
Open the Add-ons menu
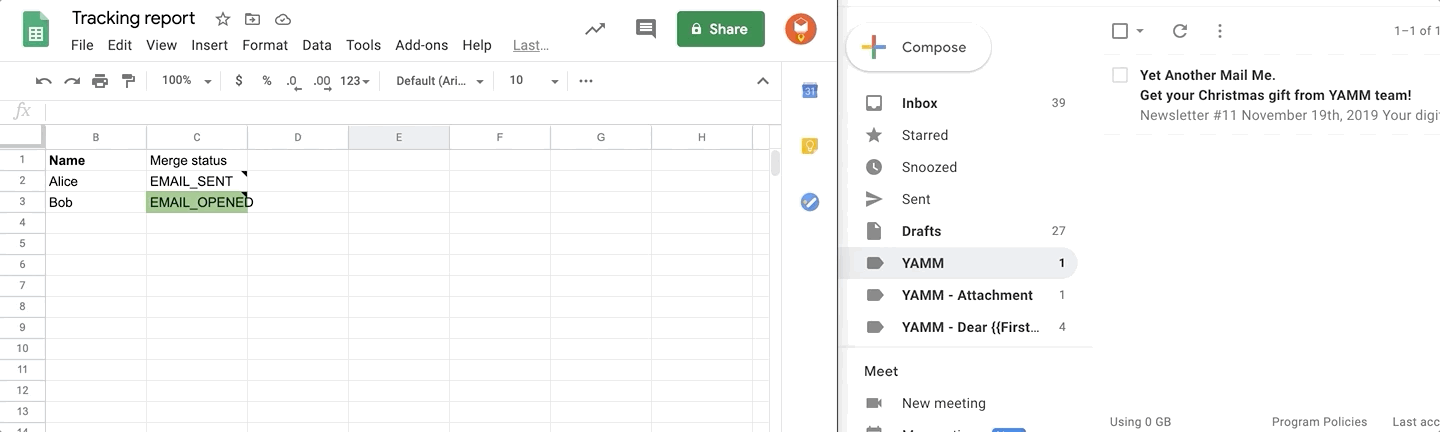(421, 45)
